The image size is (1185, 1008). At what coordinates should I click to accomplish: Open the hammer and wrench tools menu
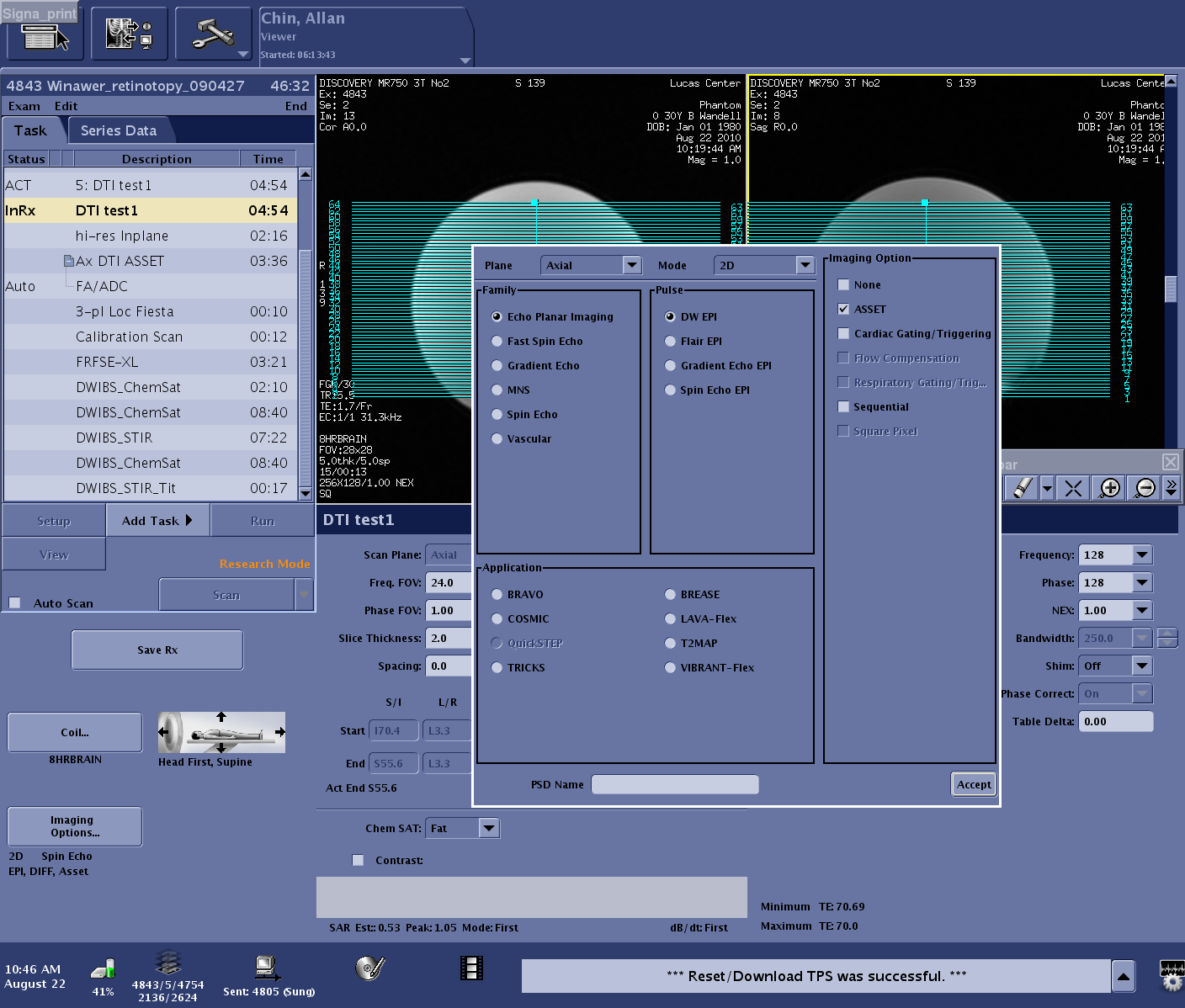214,34
